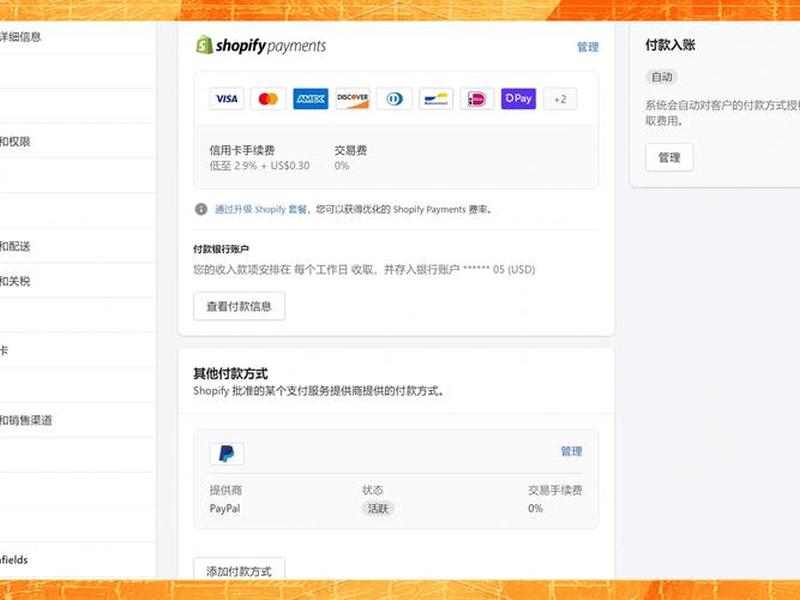800x600 pixels.
Task: Select the Bancontact icon
Action: click(x=436, y=98)
